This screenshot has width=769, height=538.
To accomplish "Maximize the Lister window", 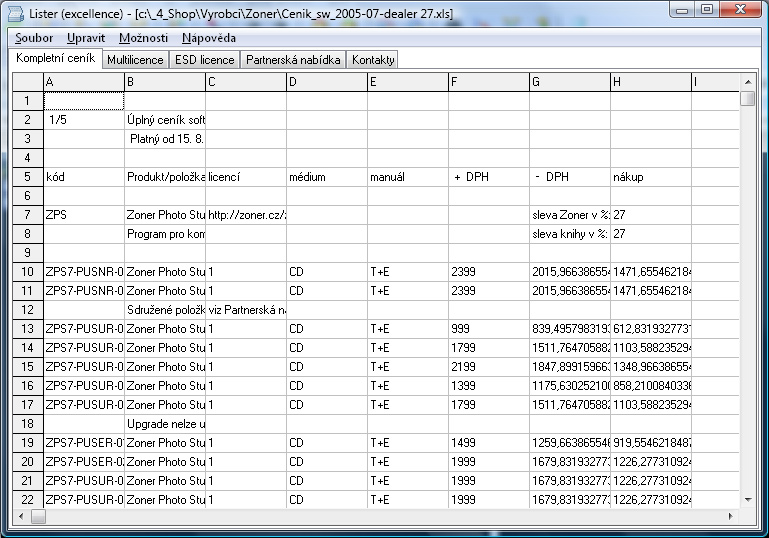I will (x=706, y=10).
